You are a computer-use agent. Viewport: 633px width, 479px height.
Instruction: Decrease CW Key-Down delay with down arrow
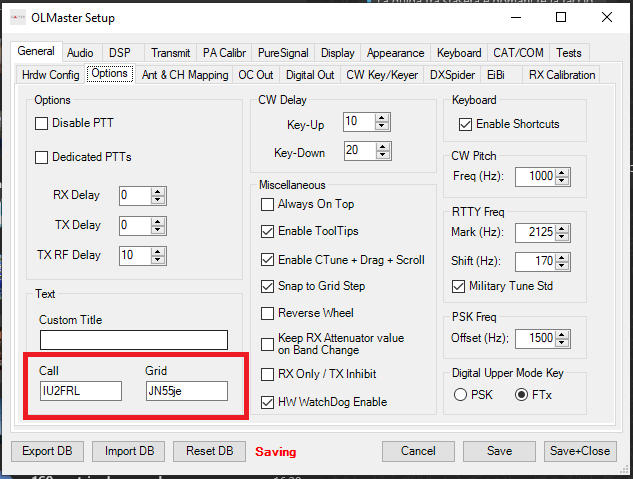(x=382, y=155)
